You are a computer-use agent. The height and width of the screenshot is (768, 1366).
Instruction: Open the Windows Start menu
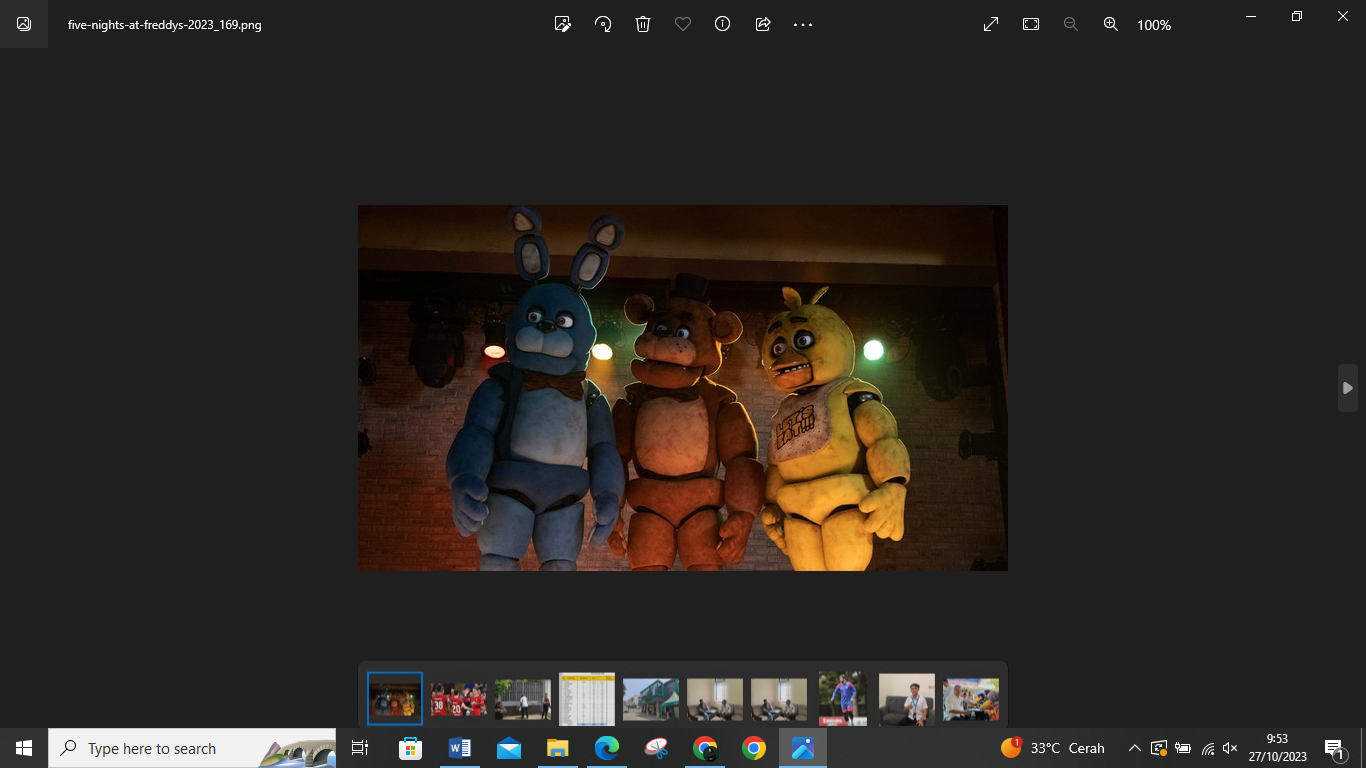tap(24, 748)
